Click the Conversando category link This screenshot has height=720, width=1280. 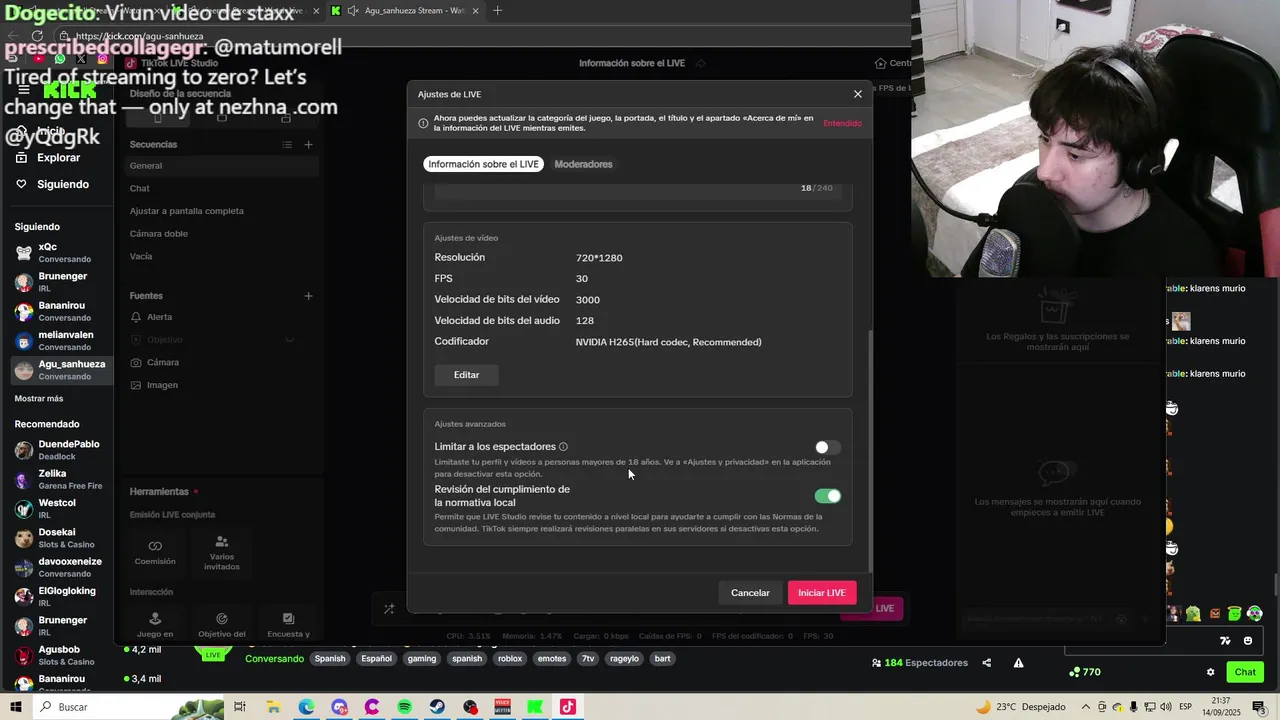(x=274, y=659)
